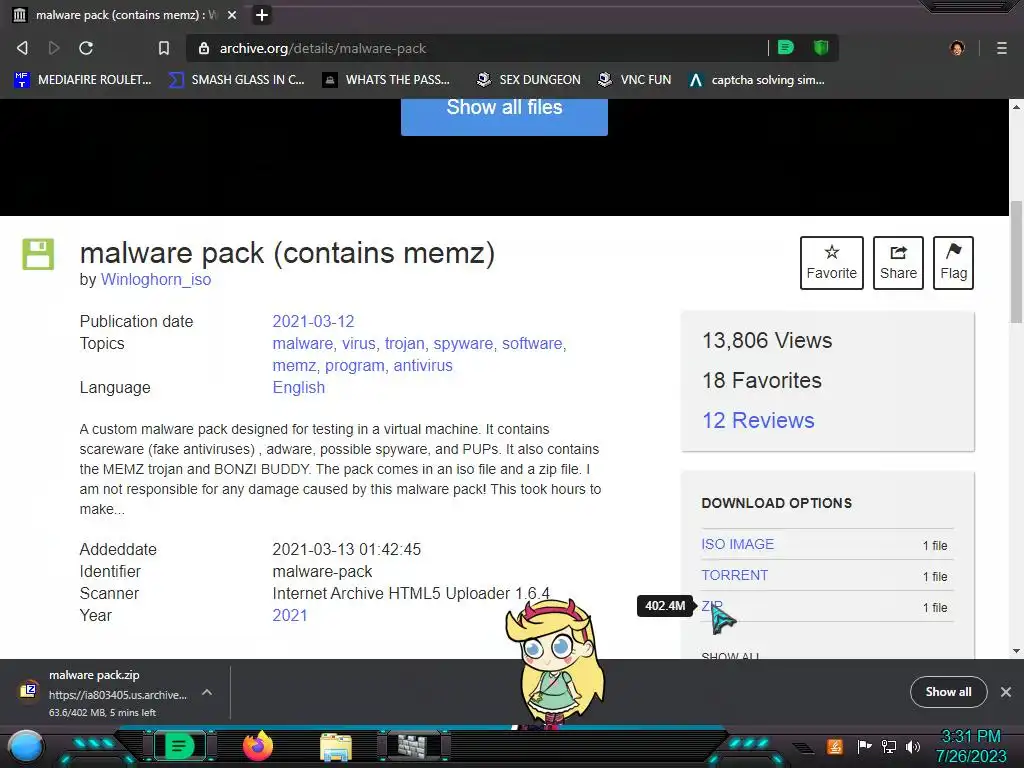Open the brick wall firewall taskbar app
Screen dimensions: 1024x768
pyautogui.click(x=413, y=746)
